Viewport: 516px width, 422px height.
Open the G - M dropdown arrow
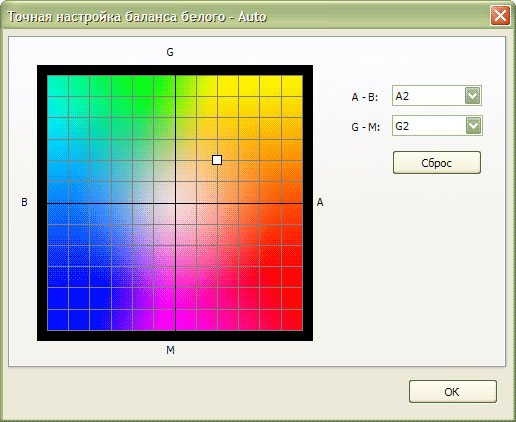pos(473,126)
